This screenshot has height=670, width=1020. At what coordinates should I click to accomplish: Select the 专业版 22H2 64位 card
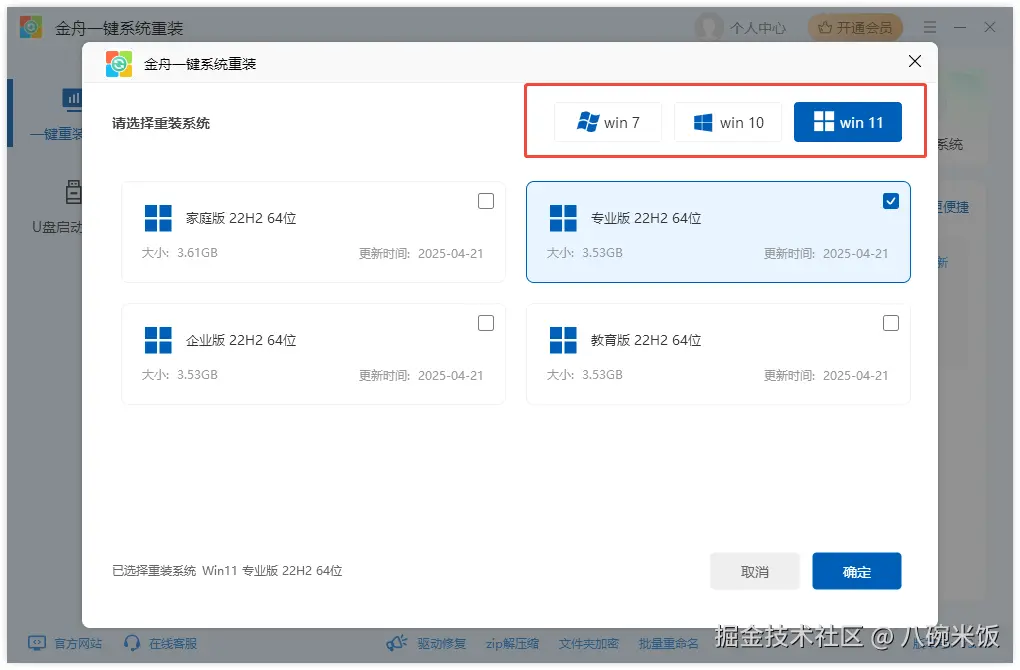(x=718, y=232)
